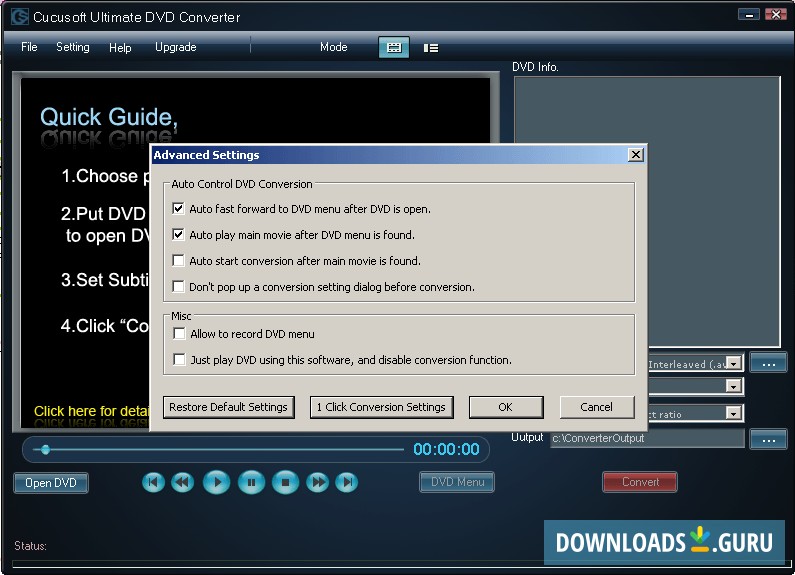This screenshot has width=795, height=575.
Task: Browse output folder with ellipsis button
Action: point(769,439)
